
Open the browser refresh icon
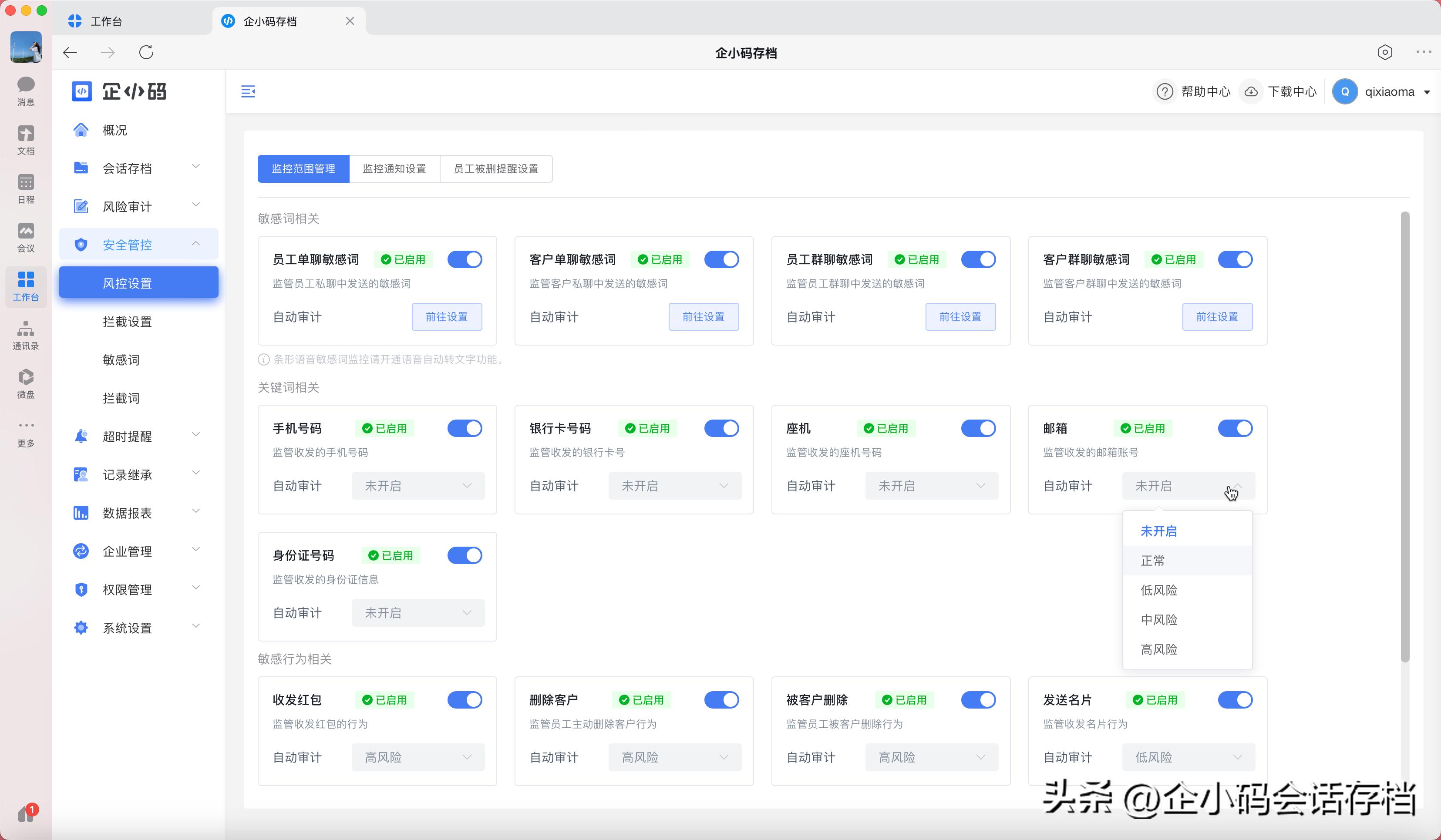click(146, 52)
